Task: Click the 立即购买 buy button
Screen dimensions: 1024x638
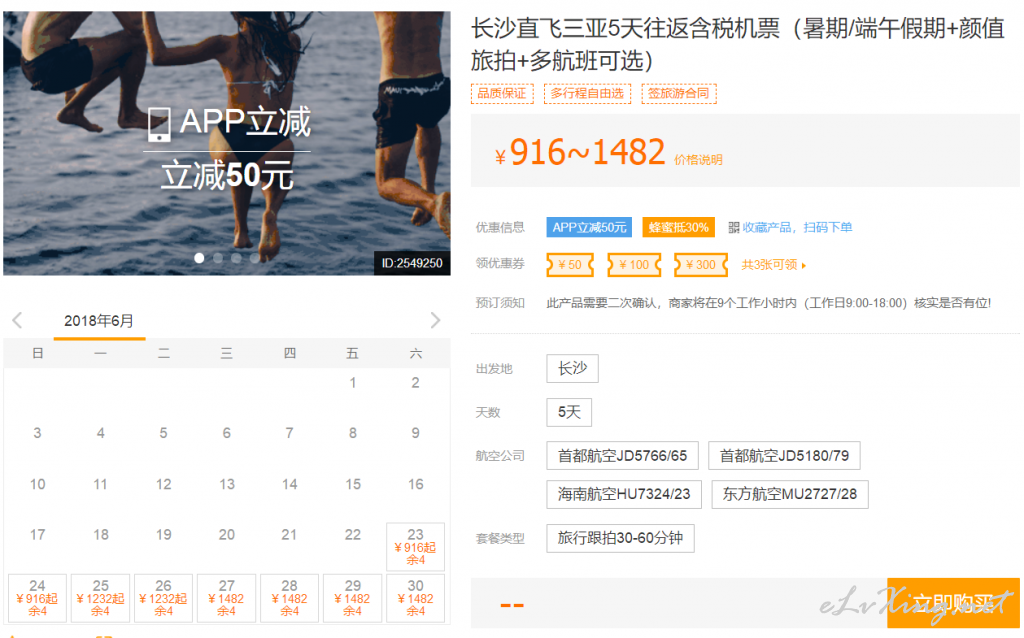Action: tap(953, 603)
